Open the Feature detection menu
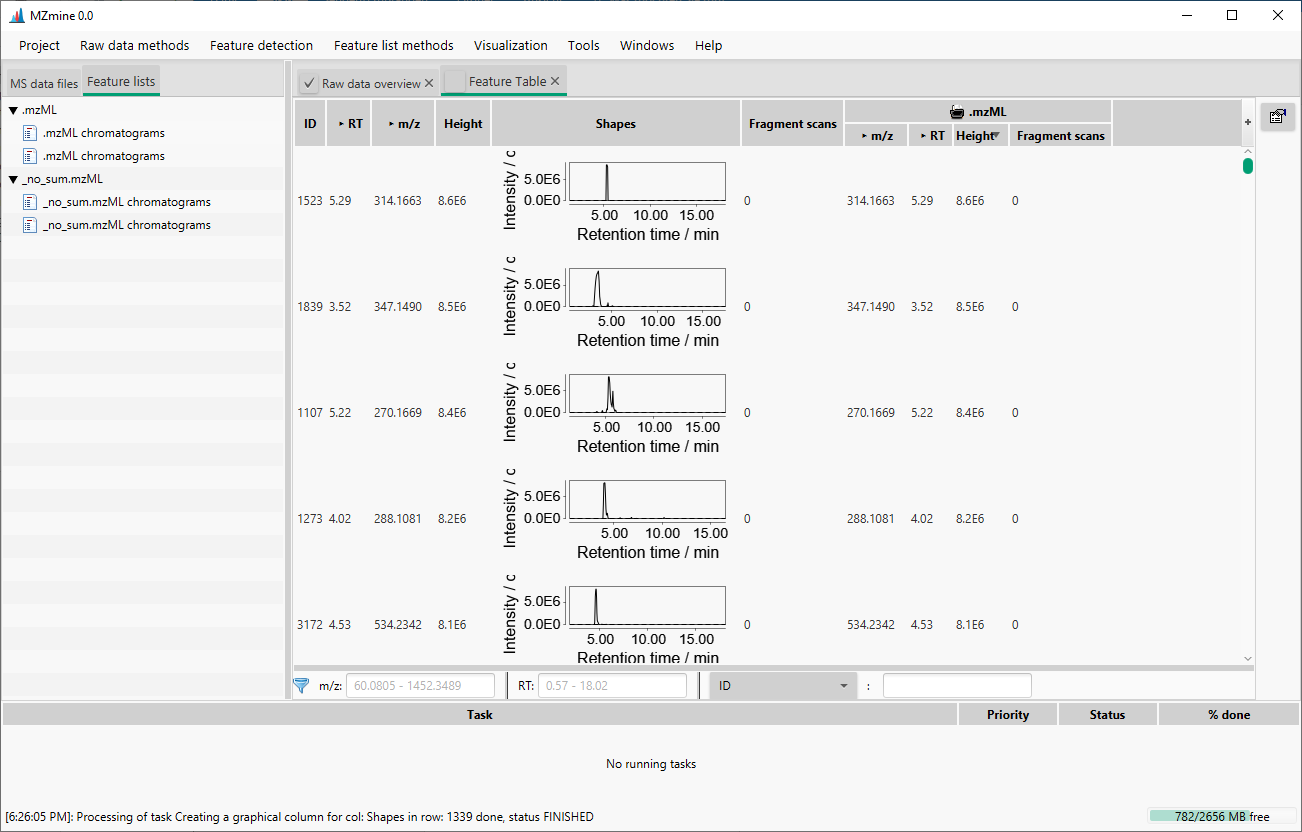 pos(261,45)
